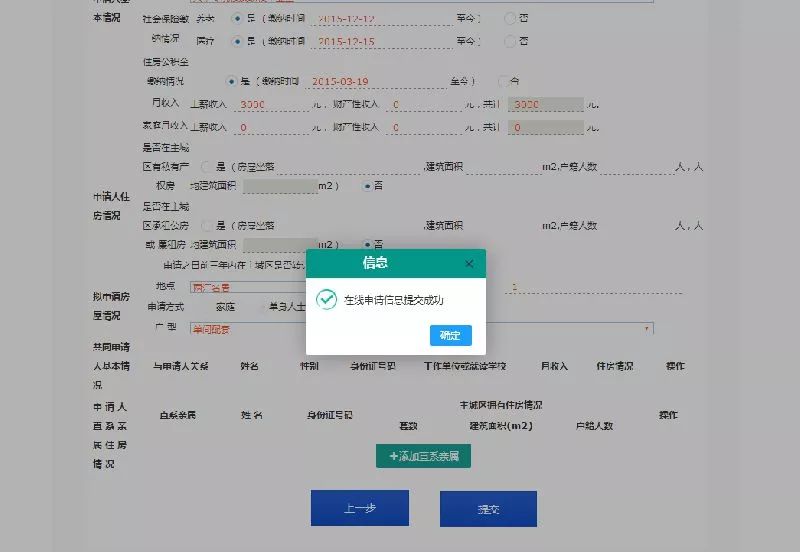
Task: Select 否 for 医疗 insurance
Action: pyautogui.click(x=510, y=41)
